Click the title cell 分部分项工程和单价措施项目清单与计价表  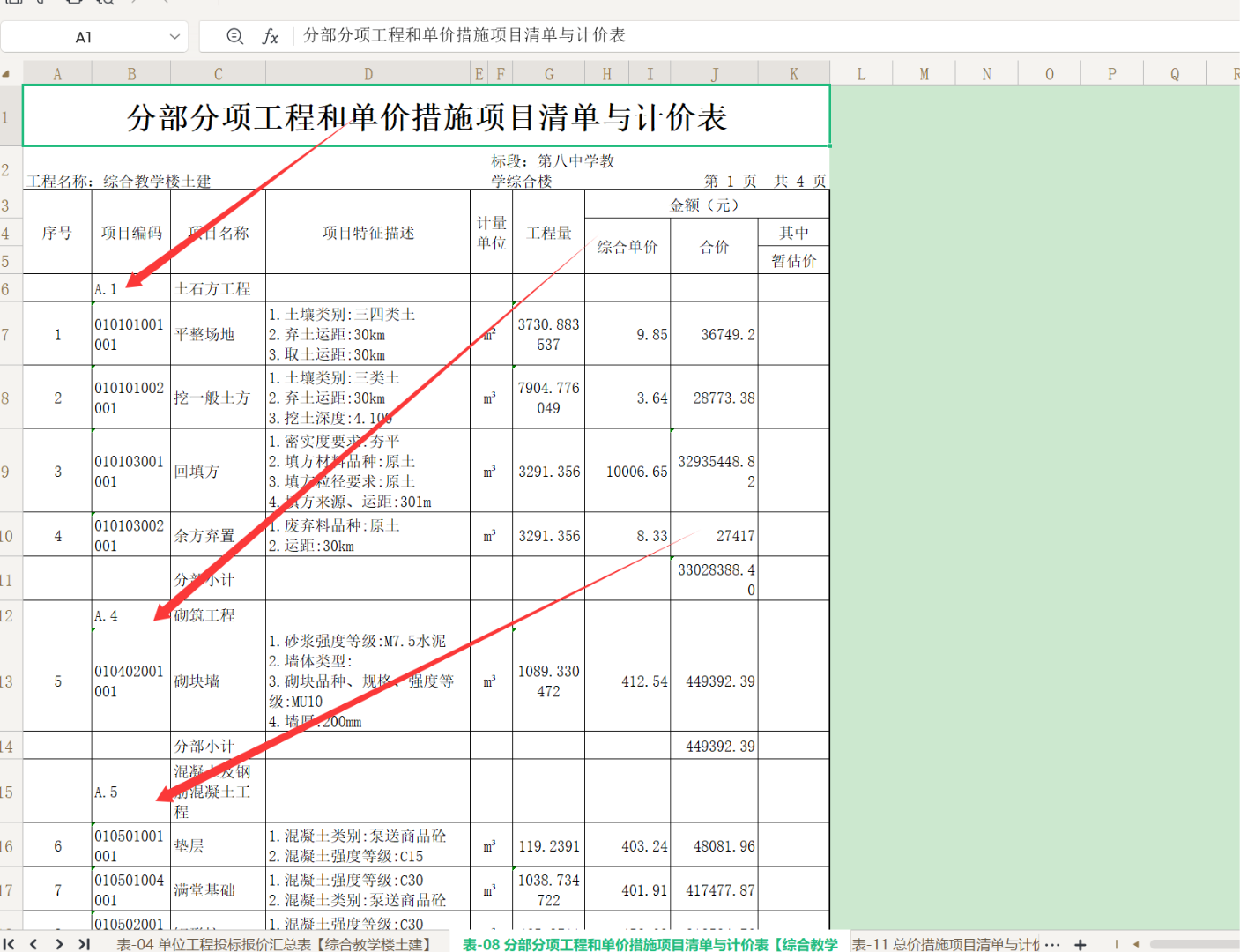click(427, 115)
